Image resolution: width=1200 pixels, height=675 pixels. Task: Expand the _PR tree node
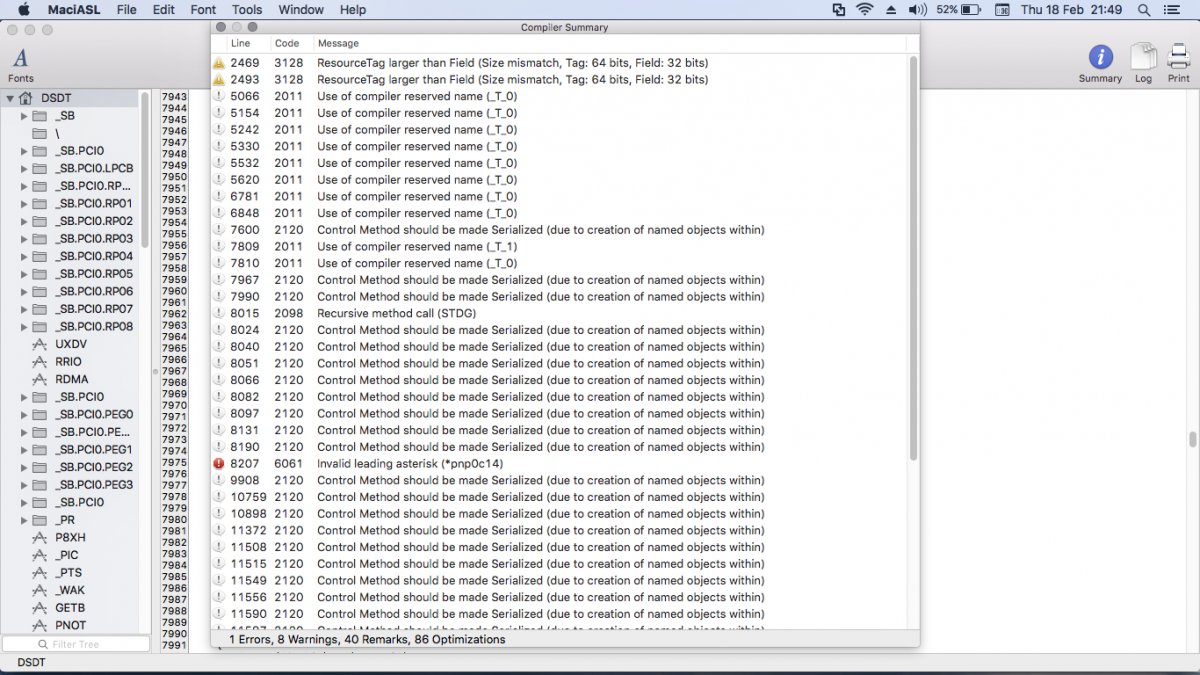tap(24, 520)
